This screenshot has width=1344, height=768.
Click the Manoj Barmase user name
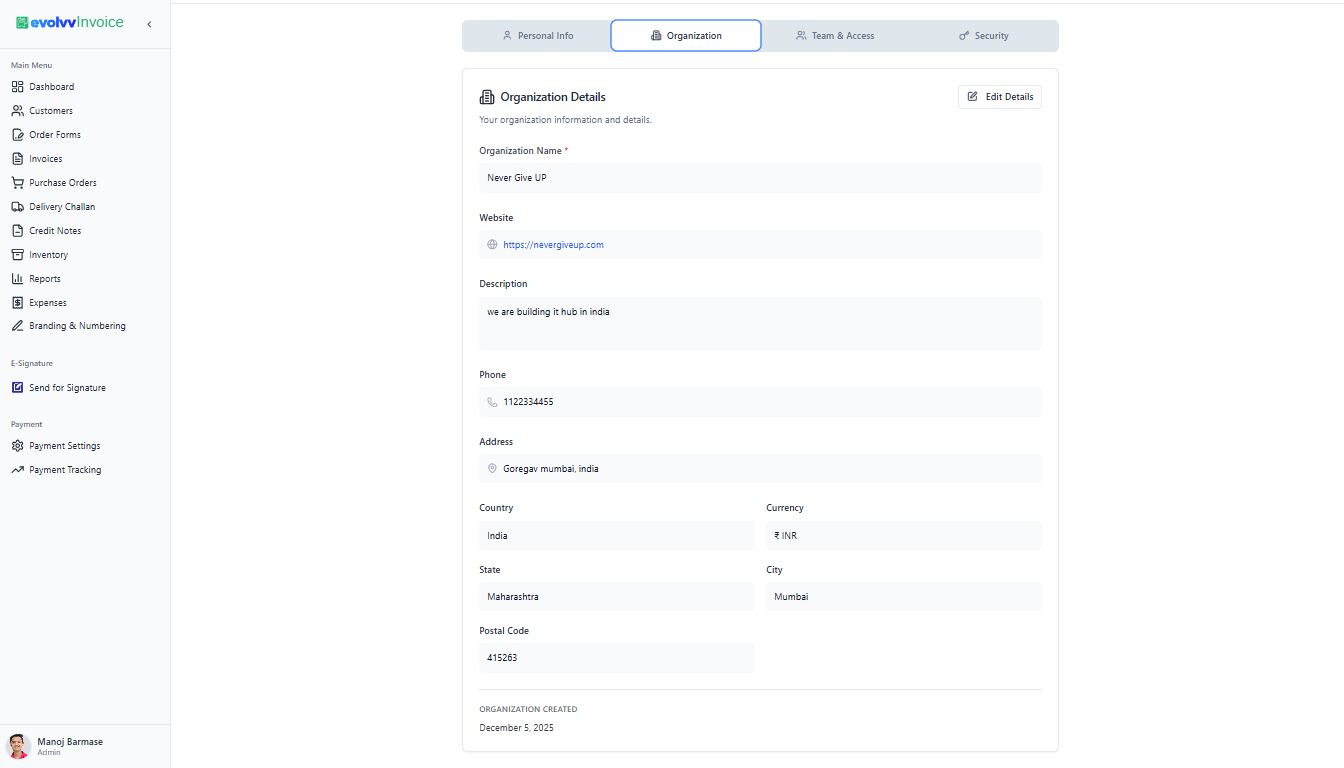click(70, 742)
